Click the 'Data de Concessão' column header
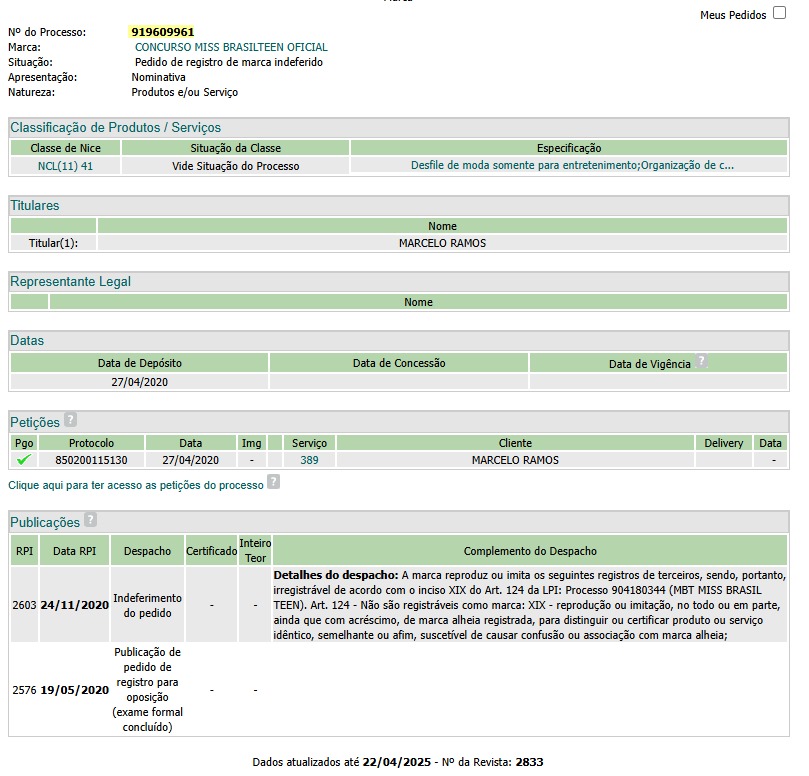The width and height of the screenshot is (809, 776). click(x=399, y=363)
